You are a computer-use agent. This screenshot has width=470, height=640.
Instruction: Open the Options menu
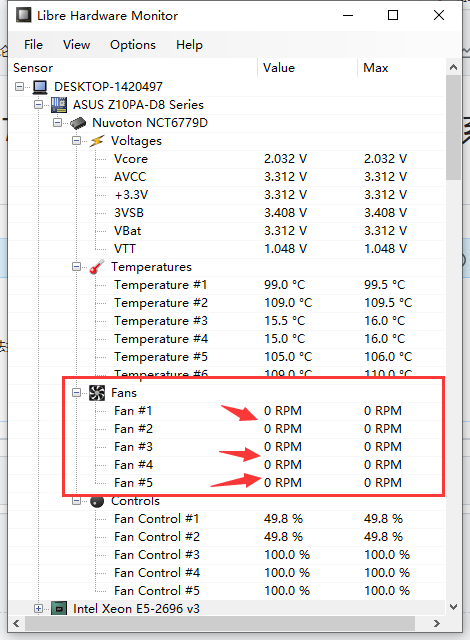[x=133, y=45]
